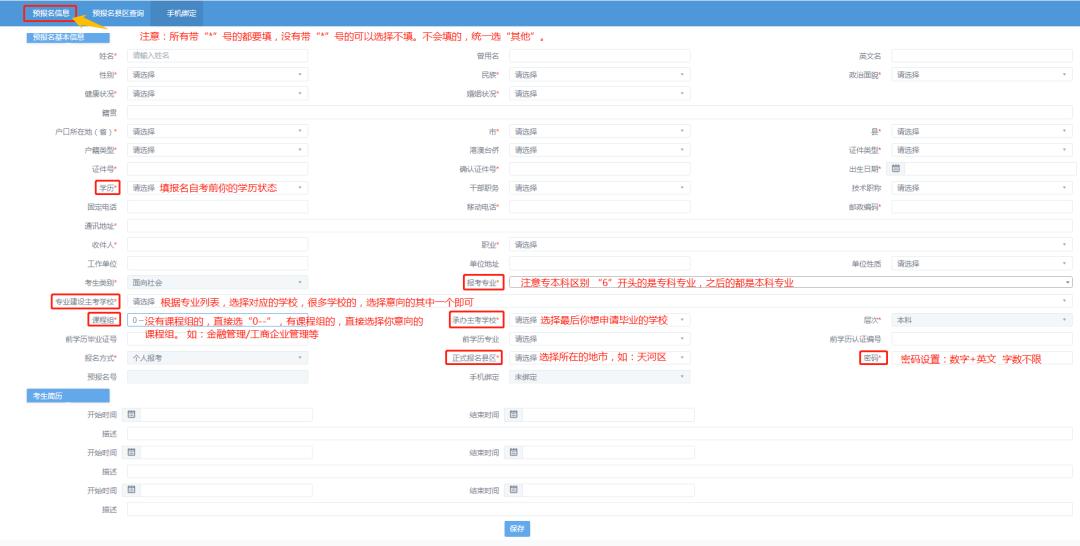The height and width of the screenshot is (546, 1080).
Task: Focus the 收件人 field
Action: click(x=217, y=244)
